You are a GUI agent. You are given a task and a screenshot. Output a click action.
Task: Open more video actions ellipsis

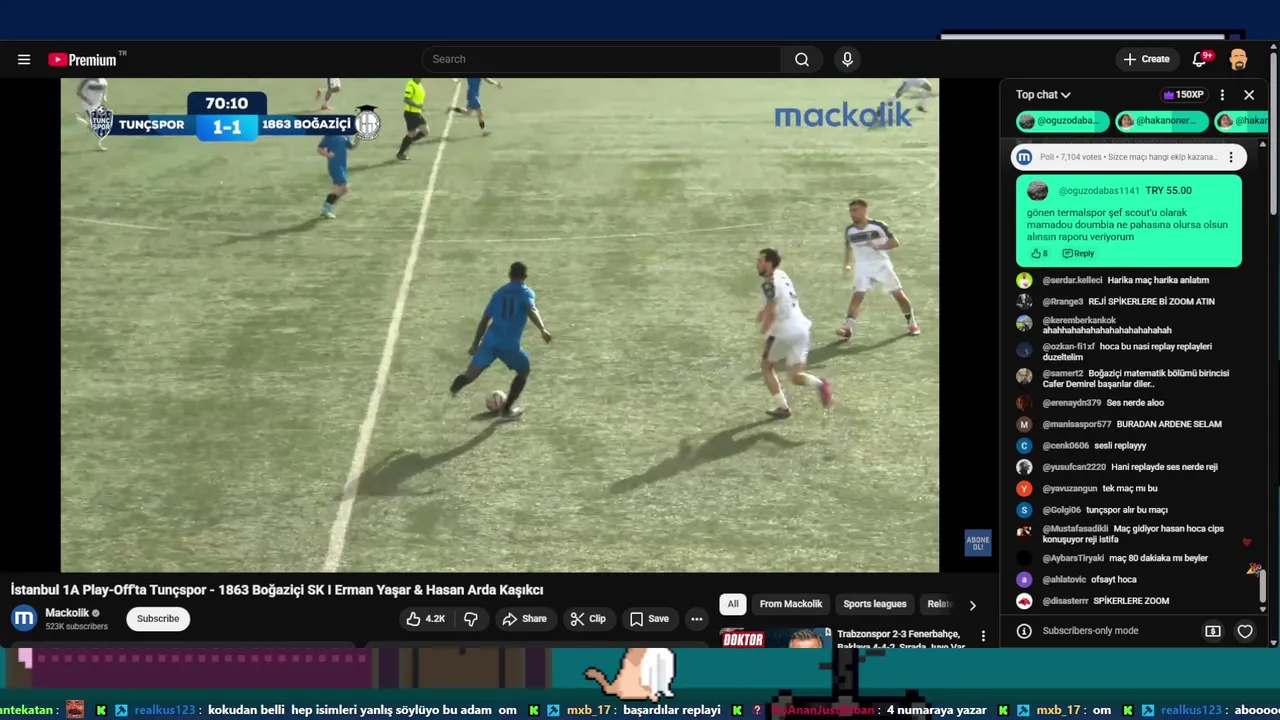point(697,619)
